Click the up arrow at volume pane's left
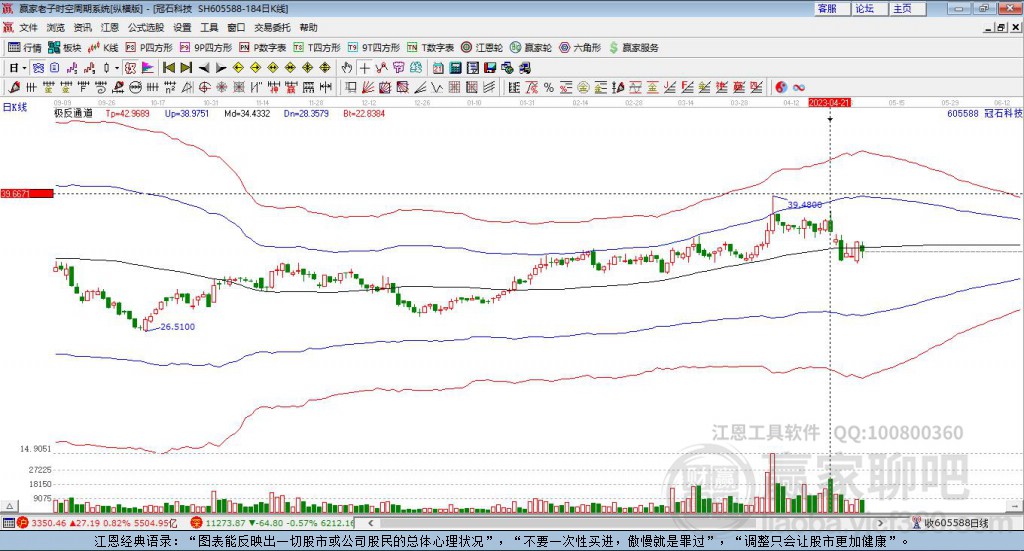Viewport: 1024px width, 551px height. [x=9, y=506]
